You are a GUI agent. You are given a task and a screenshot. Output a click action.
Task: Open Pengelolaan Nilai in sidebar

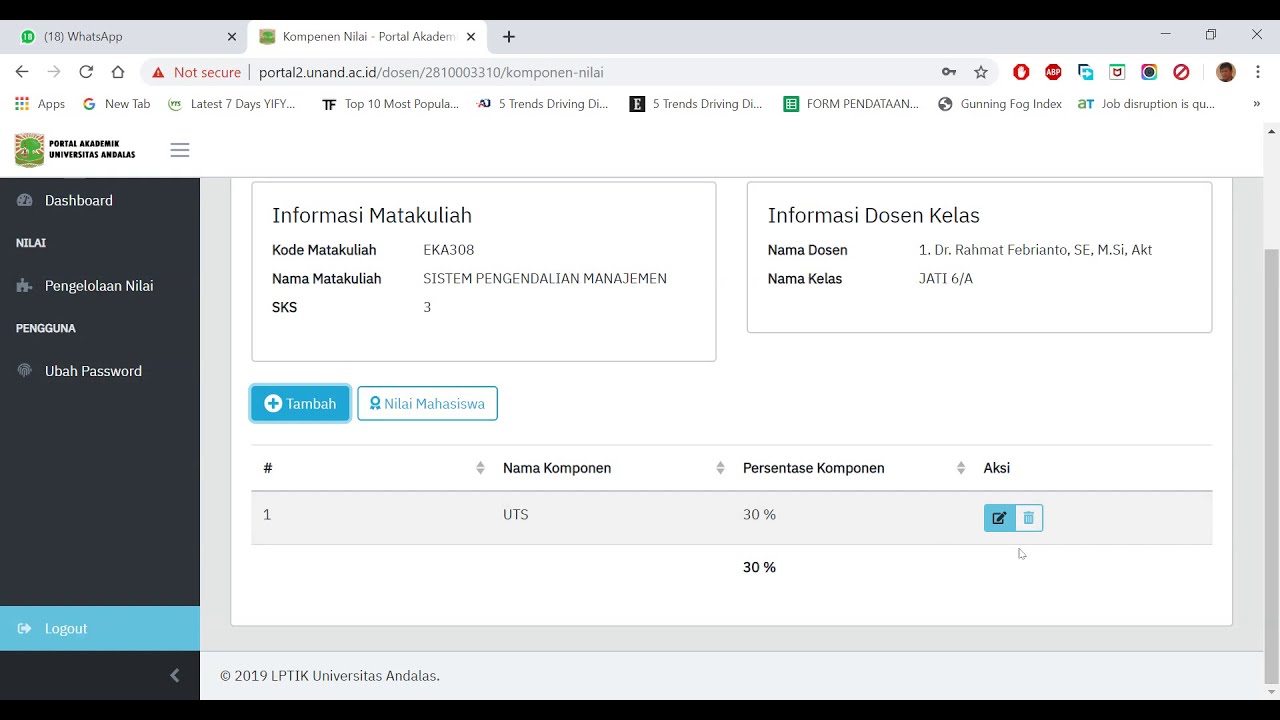[x=99, y=286]
